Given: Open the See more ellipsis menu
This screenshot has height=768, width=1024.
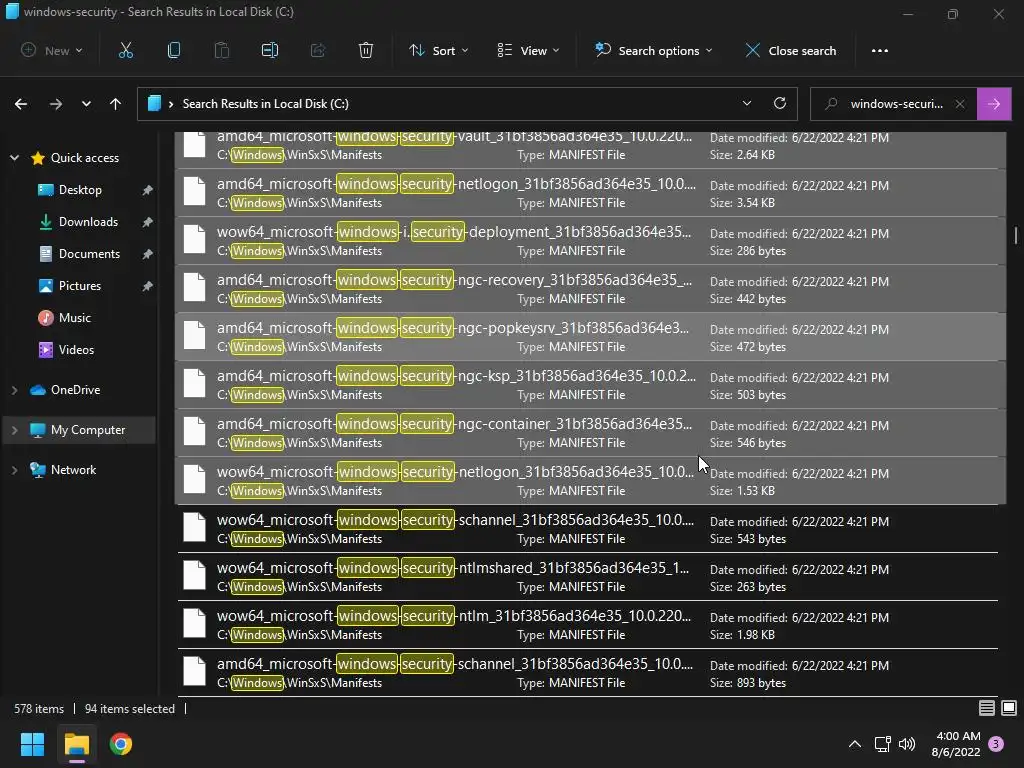Looking at the screenshot, I should click(880, 50).
